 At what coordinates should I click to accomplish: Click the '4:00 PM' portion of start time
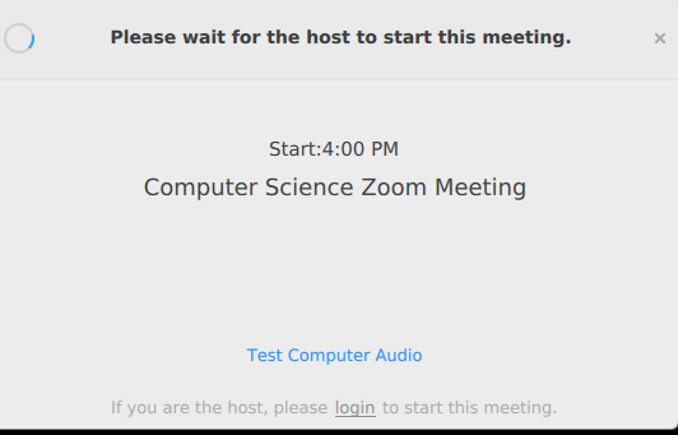click(x=360, y=149)
